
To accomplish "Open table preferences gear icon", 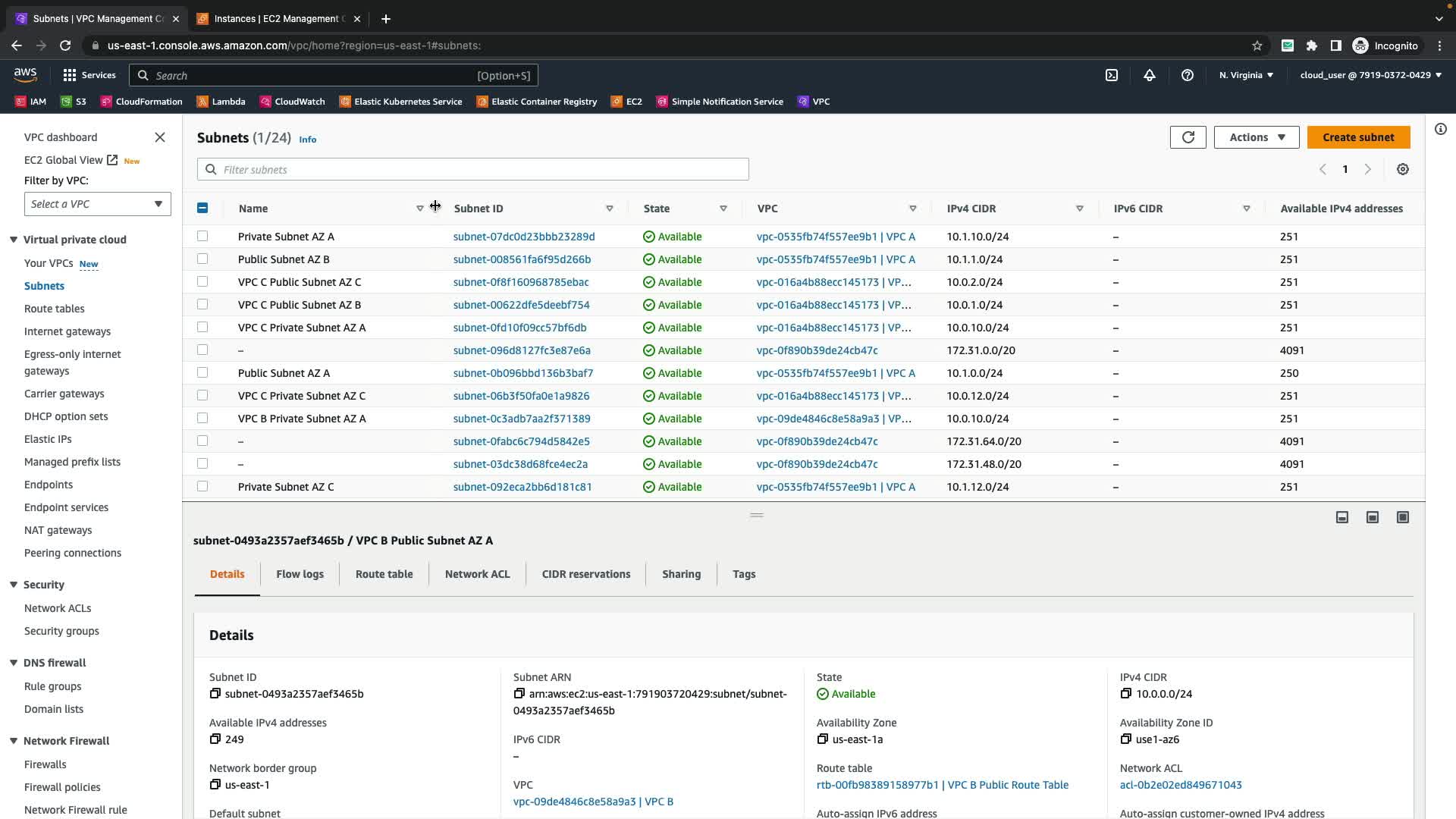I will [x=1403, y=169].
